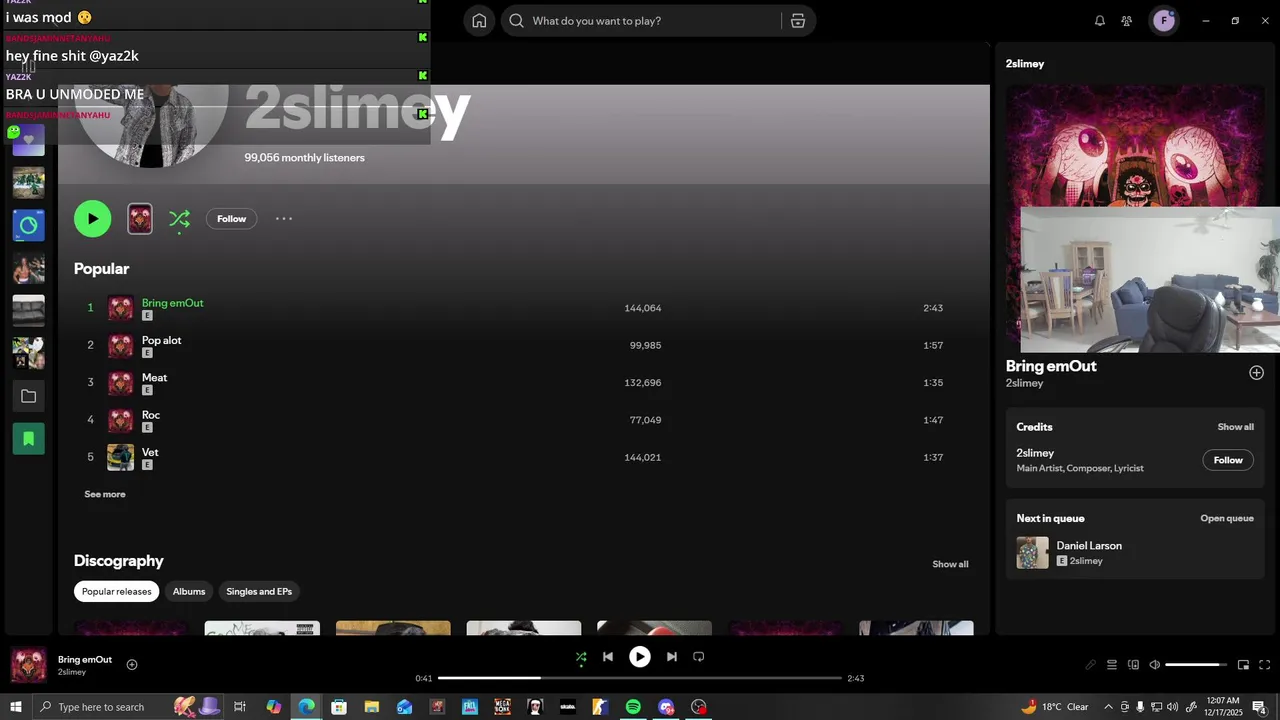
Task: Switch to the Albums filter chip
Action: (189, 591)
